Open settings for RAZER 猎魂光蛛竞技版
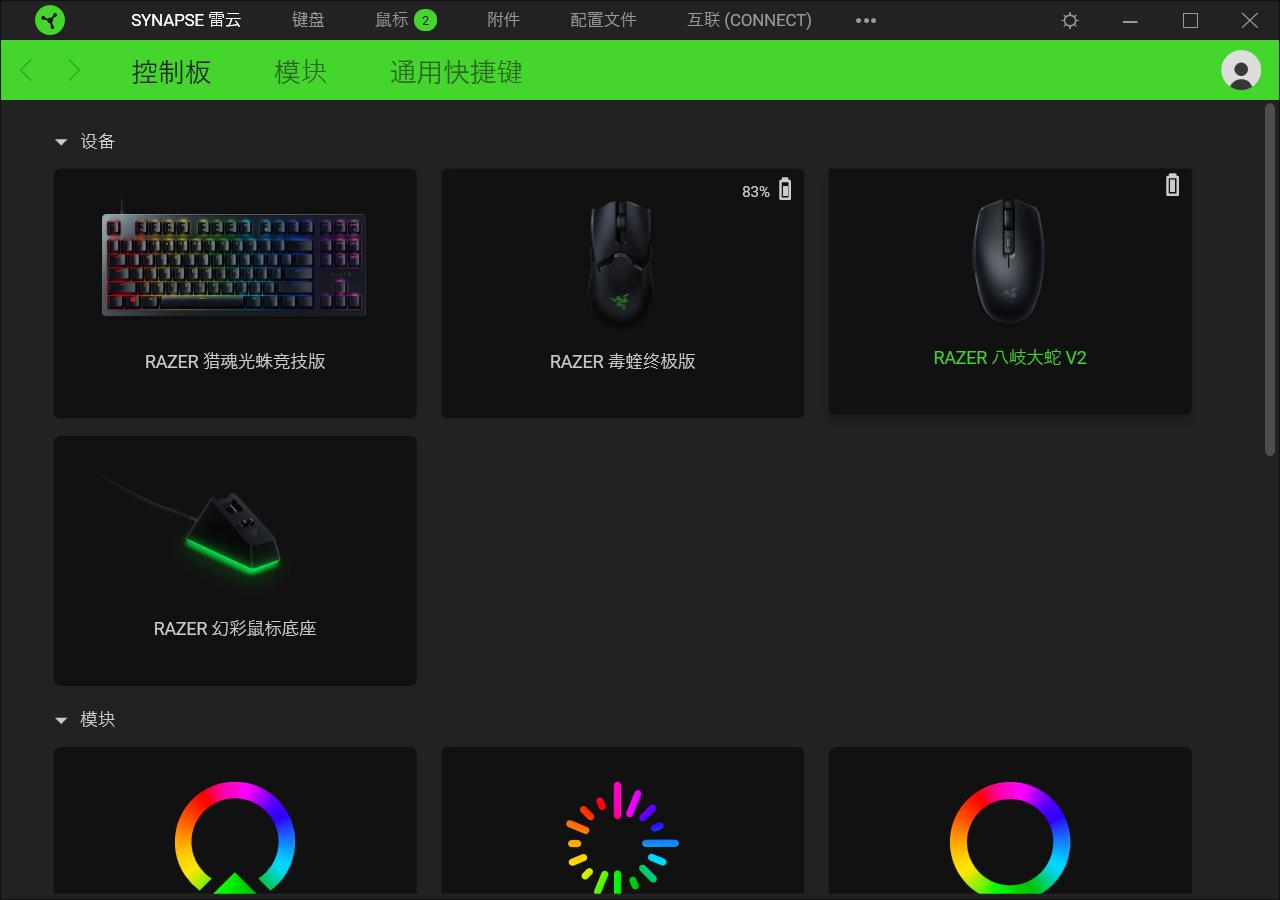 pos(235,292)
